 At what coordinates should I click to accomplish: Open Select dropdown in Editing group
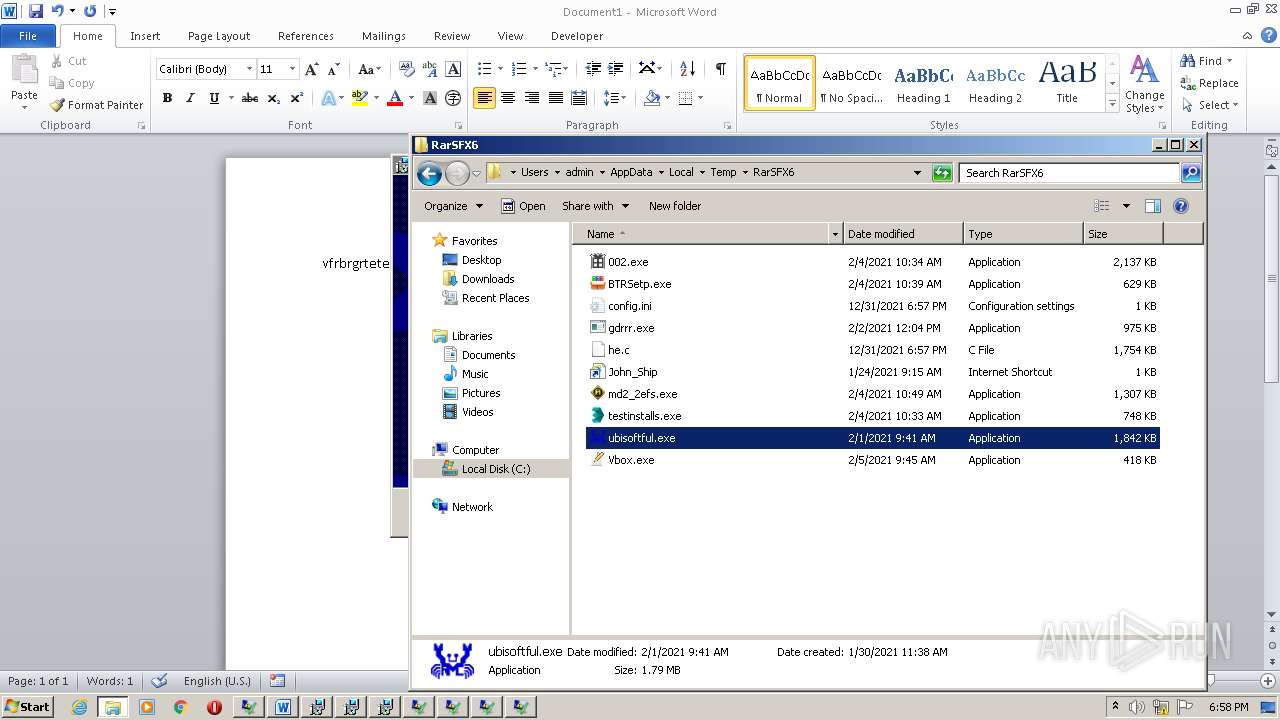tap(1210, 105)
